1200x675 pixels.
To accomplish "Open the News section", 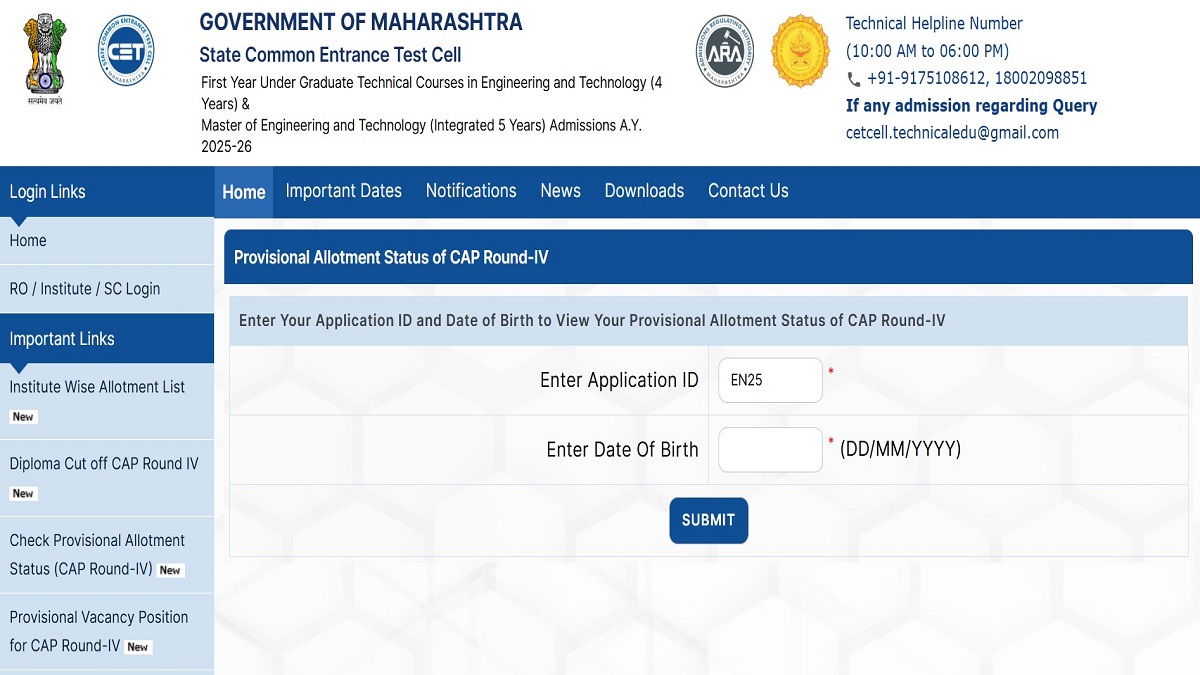I will tap(560, 191).
